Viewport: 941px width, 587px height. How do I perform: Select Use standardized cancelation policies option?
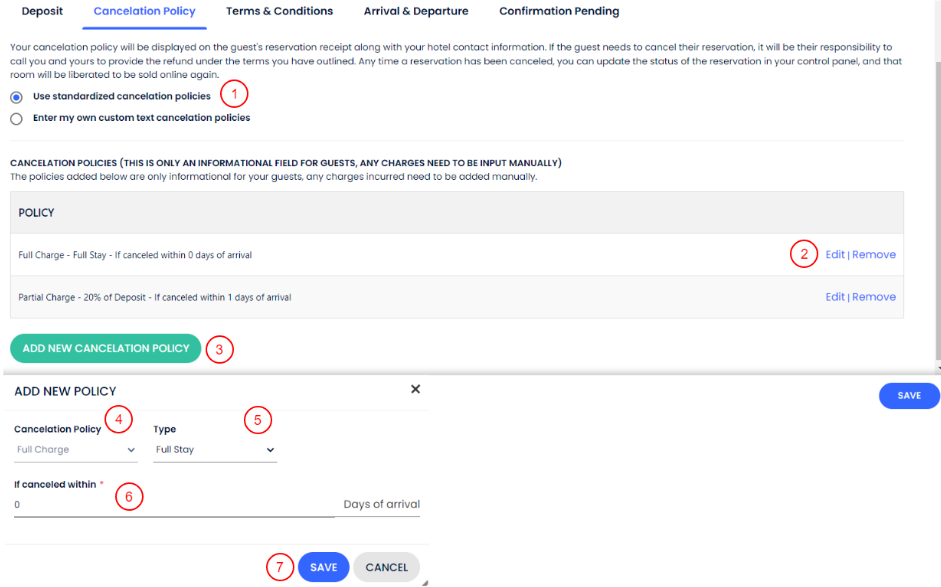[x=16, y=97]
